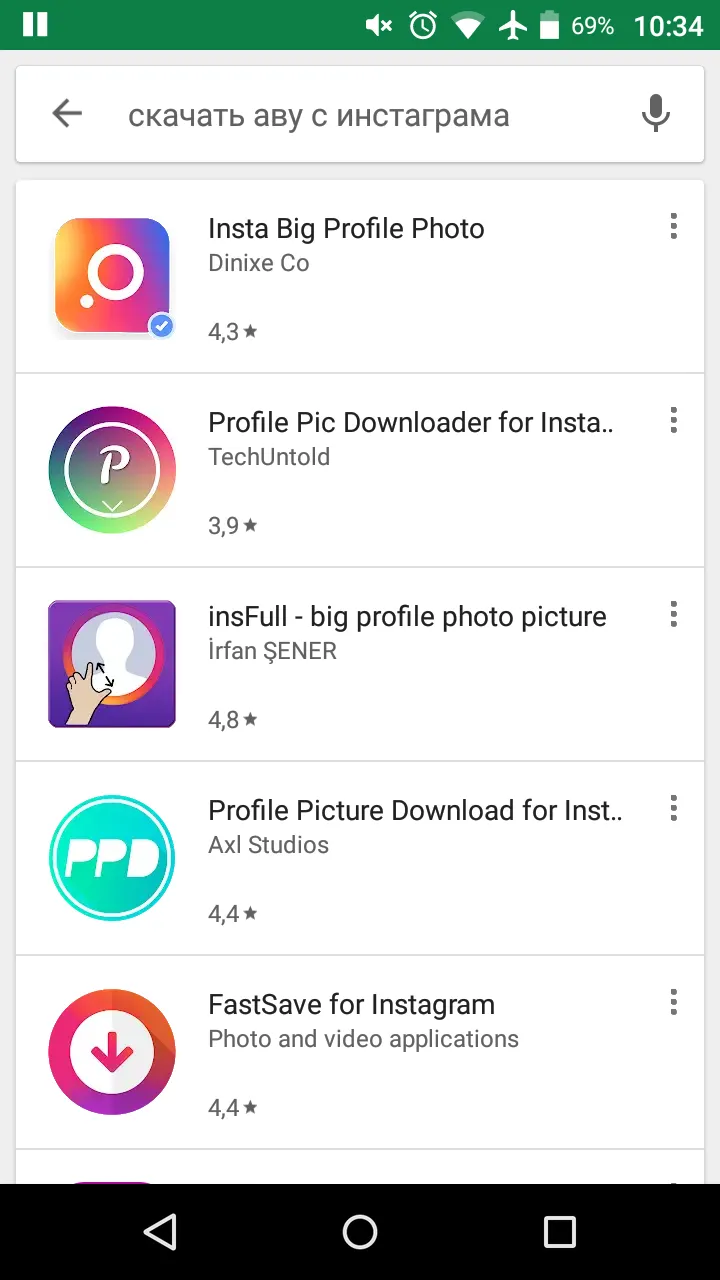Open the FastSave for Instagram icon
The width and height of the screenshot is (720, 1280).
pyautogui.click(x=112, y=1052)
